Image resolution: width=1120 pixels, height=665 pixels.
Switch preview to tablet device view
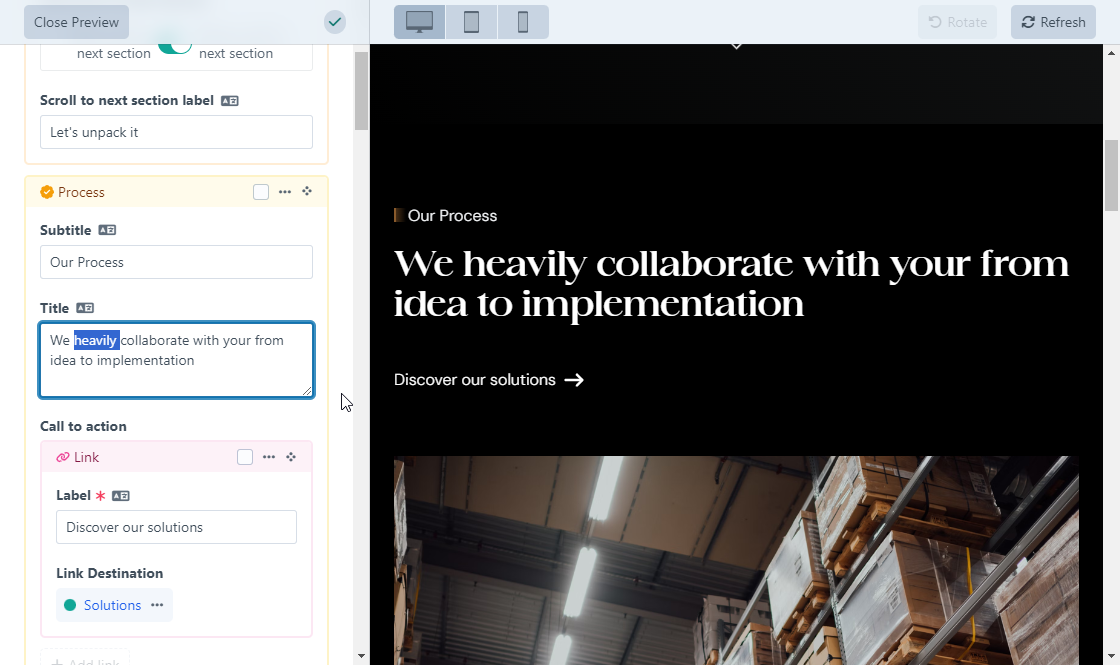[471, 22]
